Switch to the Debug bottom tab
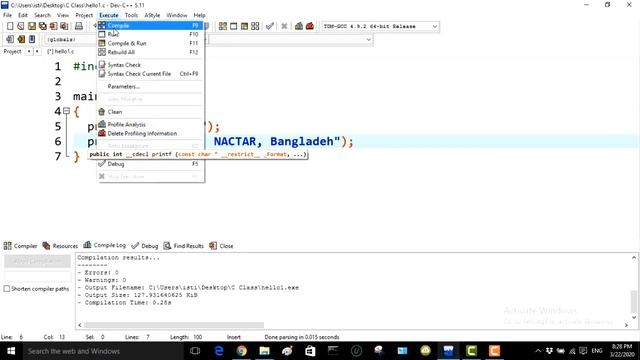Viewport: 640px width, 360px height. tap(145, 246)
